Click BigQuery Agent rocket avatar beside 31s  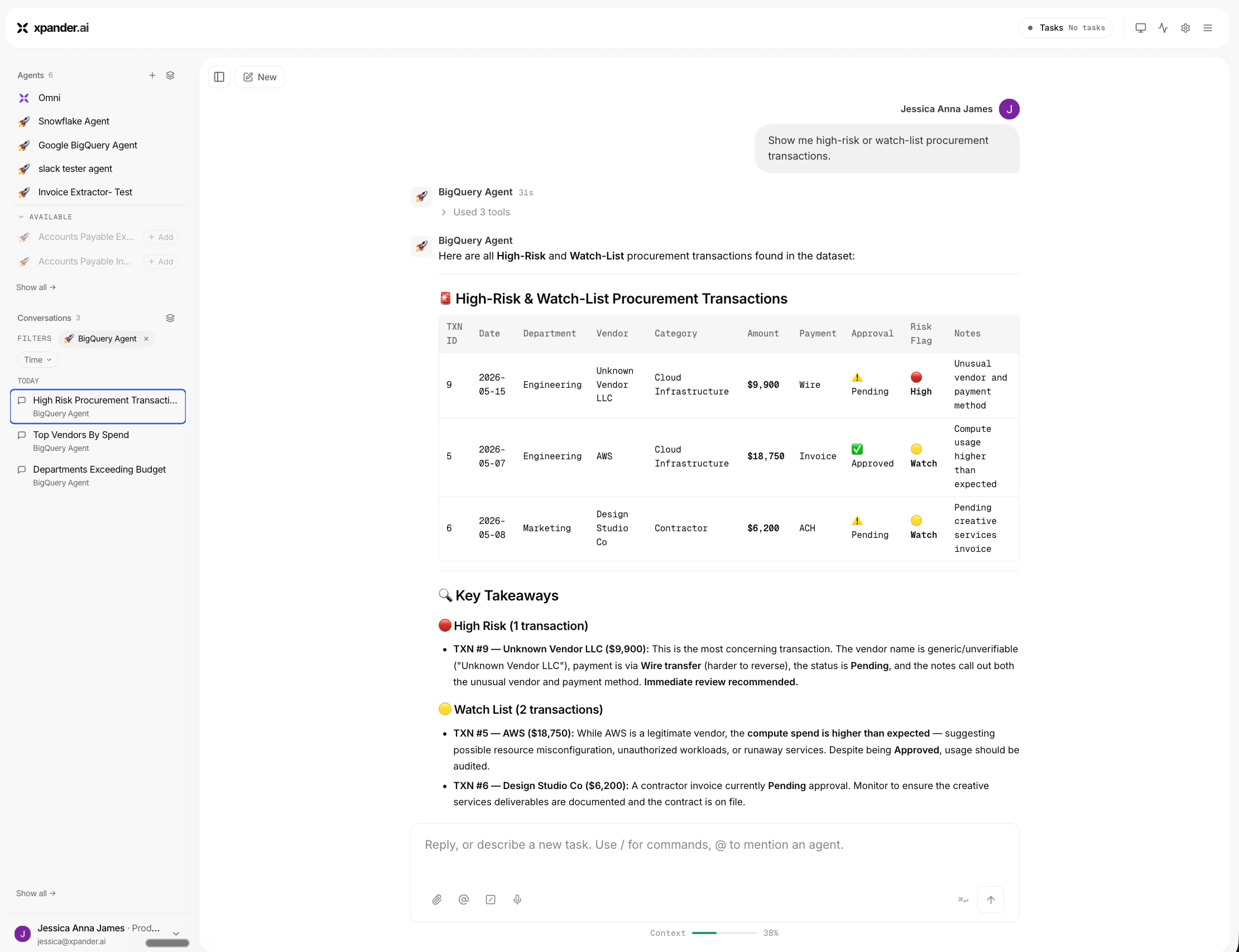[x=421, y=196]
